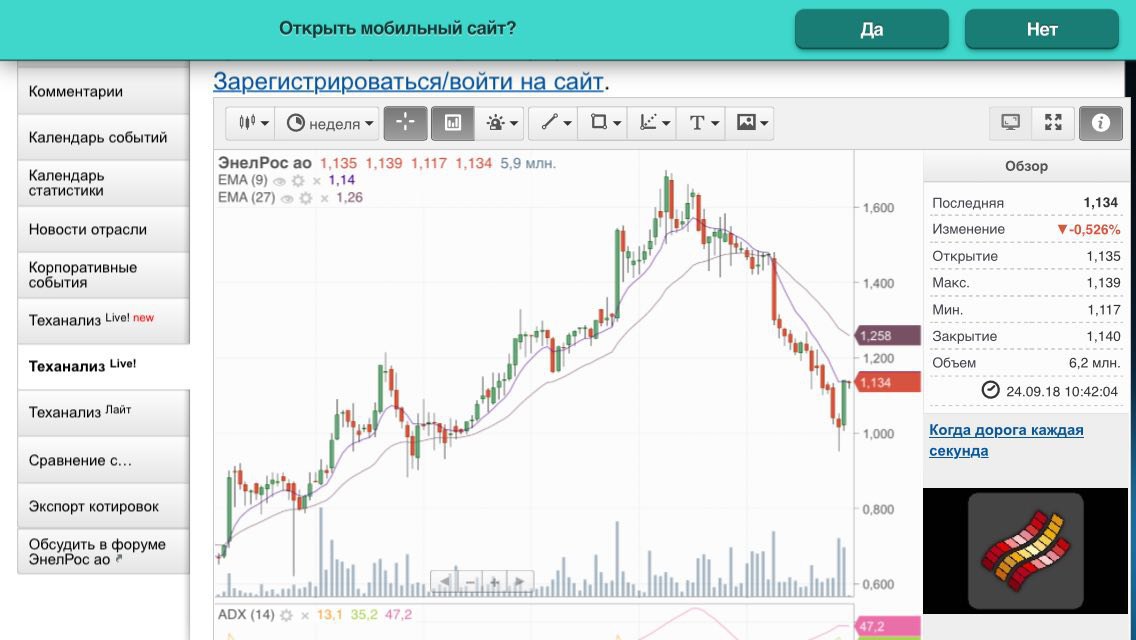Click the colorful ribbon advertisement image
Viewport: 1136px width, 640px height.
click(x=1025, y=551)
